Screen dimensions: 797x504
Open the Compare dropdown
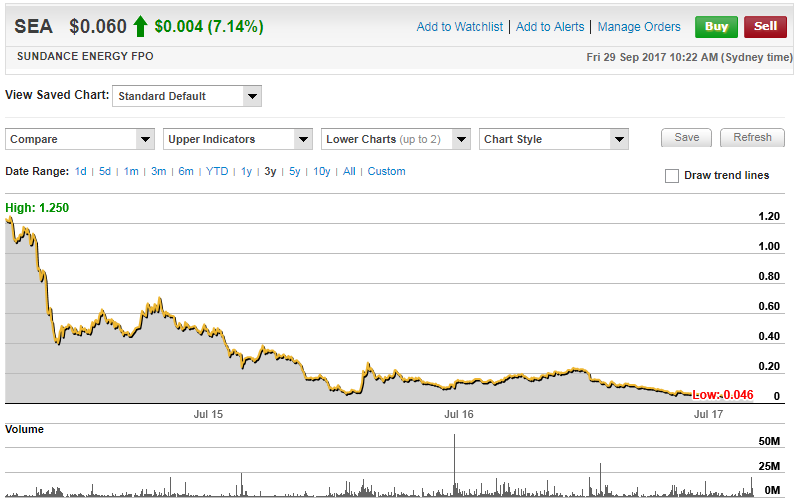pyautogui.click(x=81, y=139)
